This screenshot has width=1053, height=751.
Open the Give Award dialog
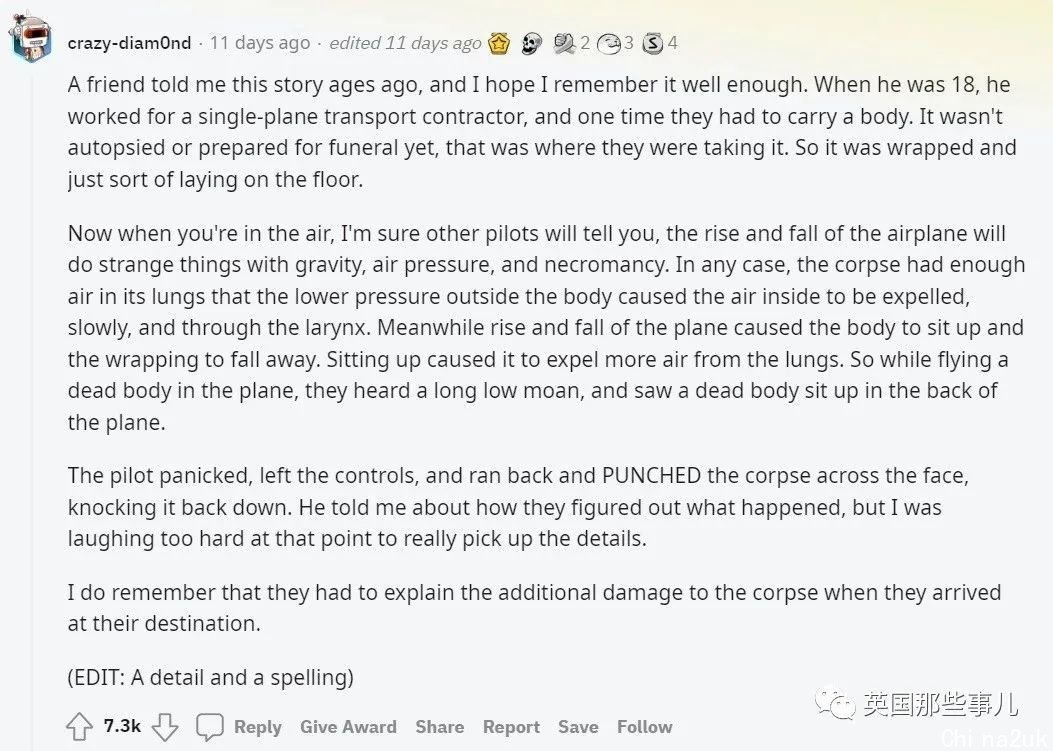[x=349, y=727]
